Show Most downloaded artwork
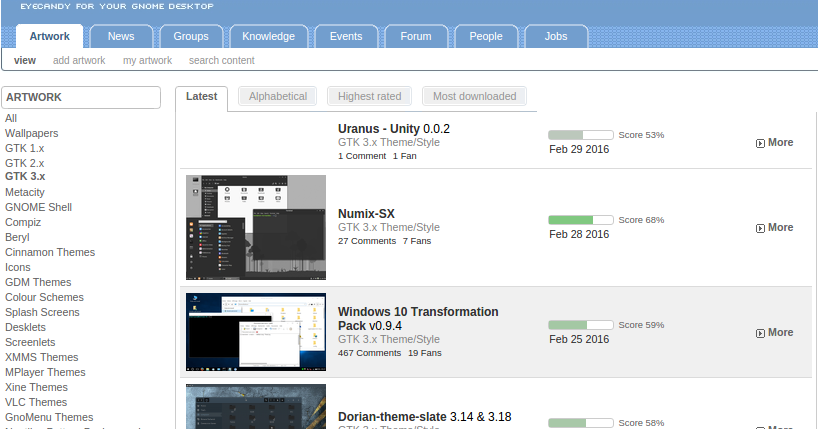The height and width of the screenshot is (429, 818). click(474, 97)
